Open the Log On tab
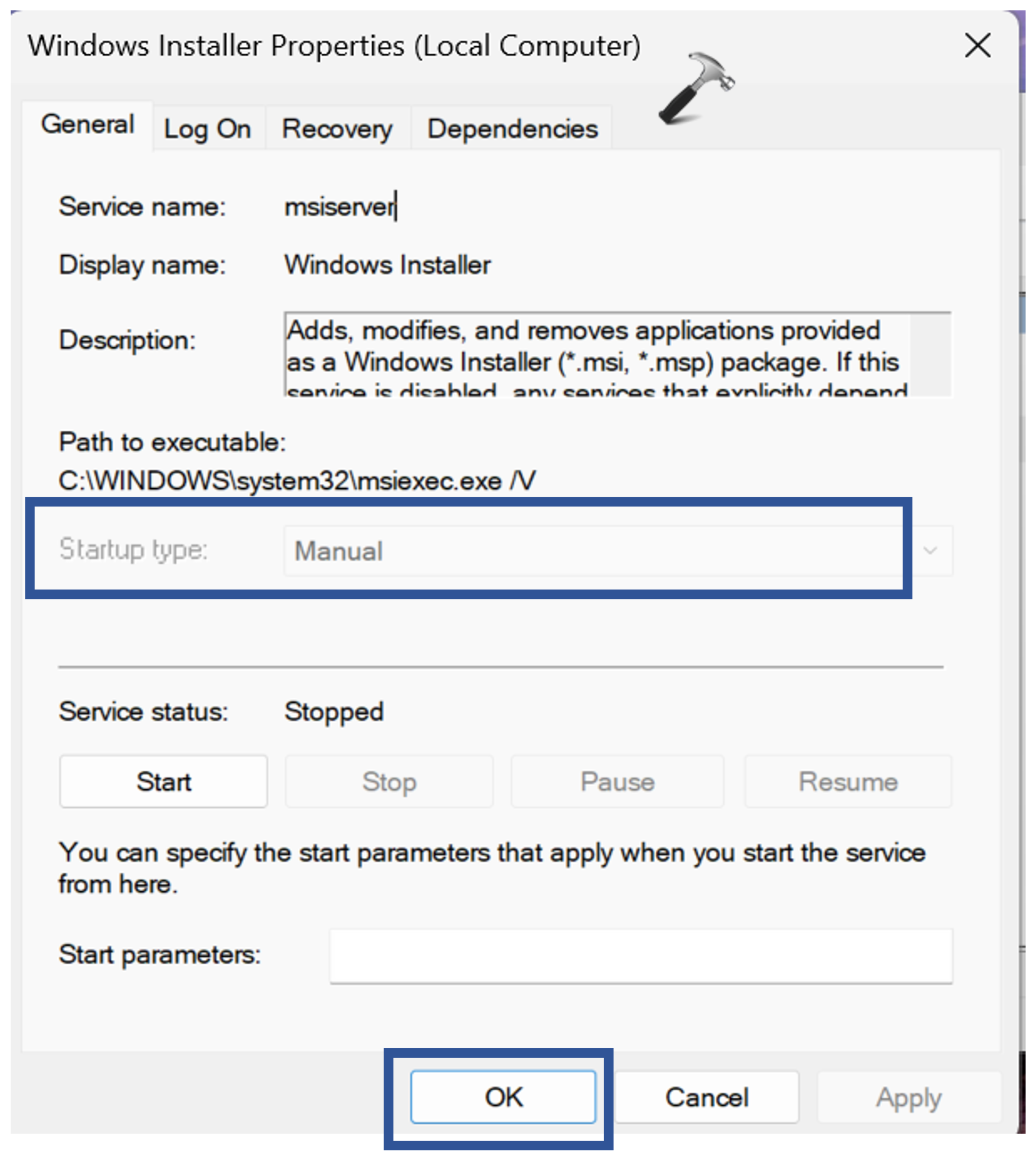The image size is (1036, 1161). pyautogui.click(x=207, y=129)
